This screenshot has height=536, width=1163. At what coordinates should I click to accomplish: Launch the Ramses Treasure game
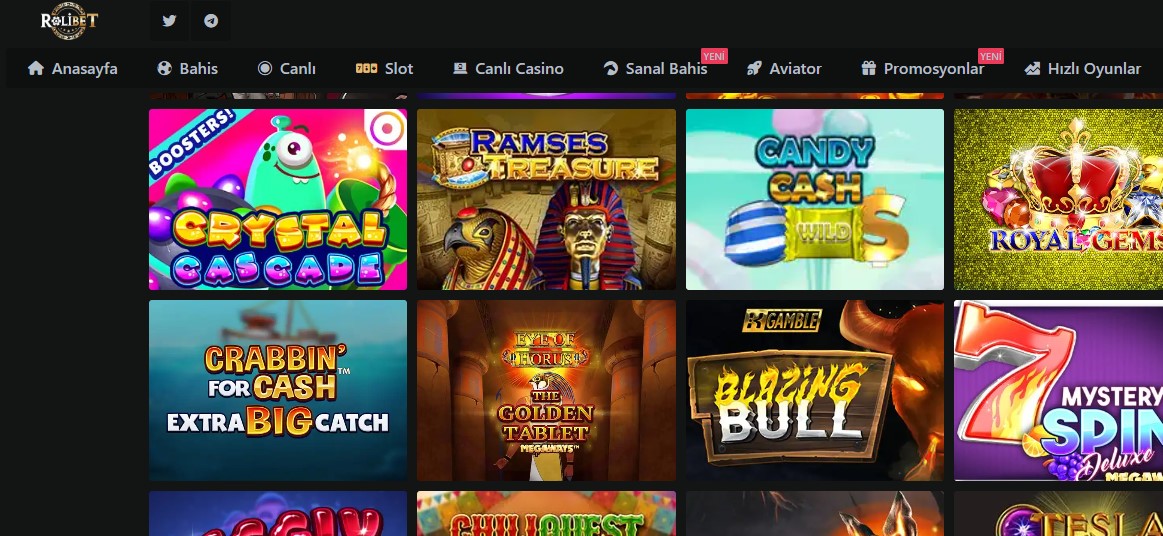click(547, 199)
